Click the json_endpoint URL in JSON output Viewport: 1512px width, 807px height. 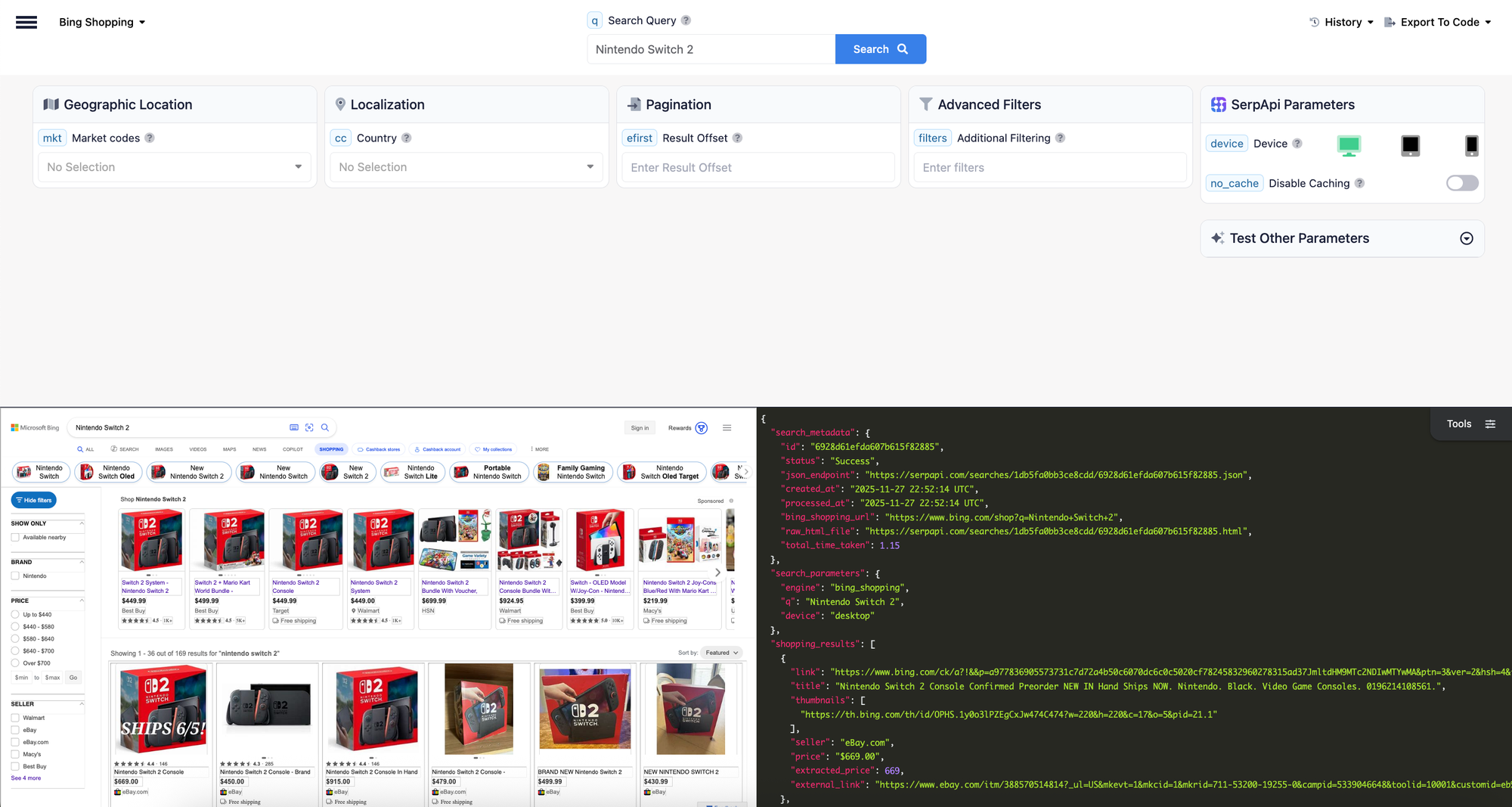[x=1057, y=475]
